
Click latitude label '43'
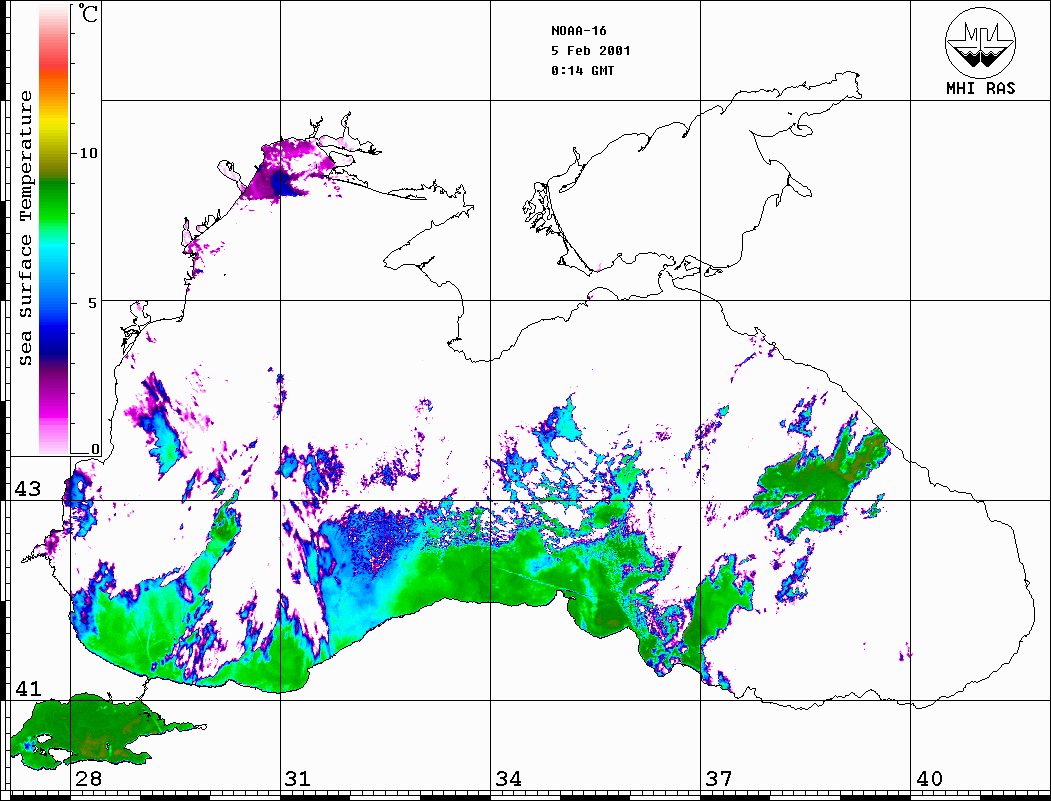click(x=27, y=489)
